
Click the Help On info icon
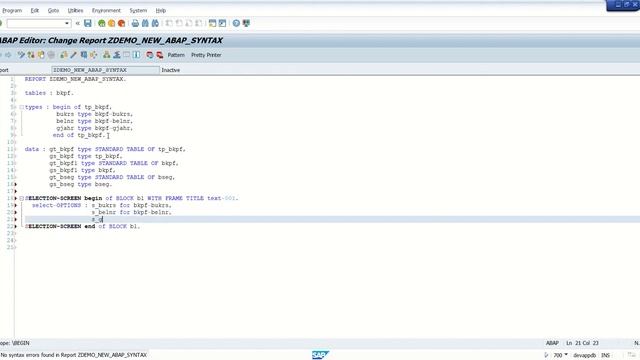(x=136, y=55)
